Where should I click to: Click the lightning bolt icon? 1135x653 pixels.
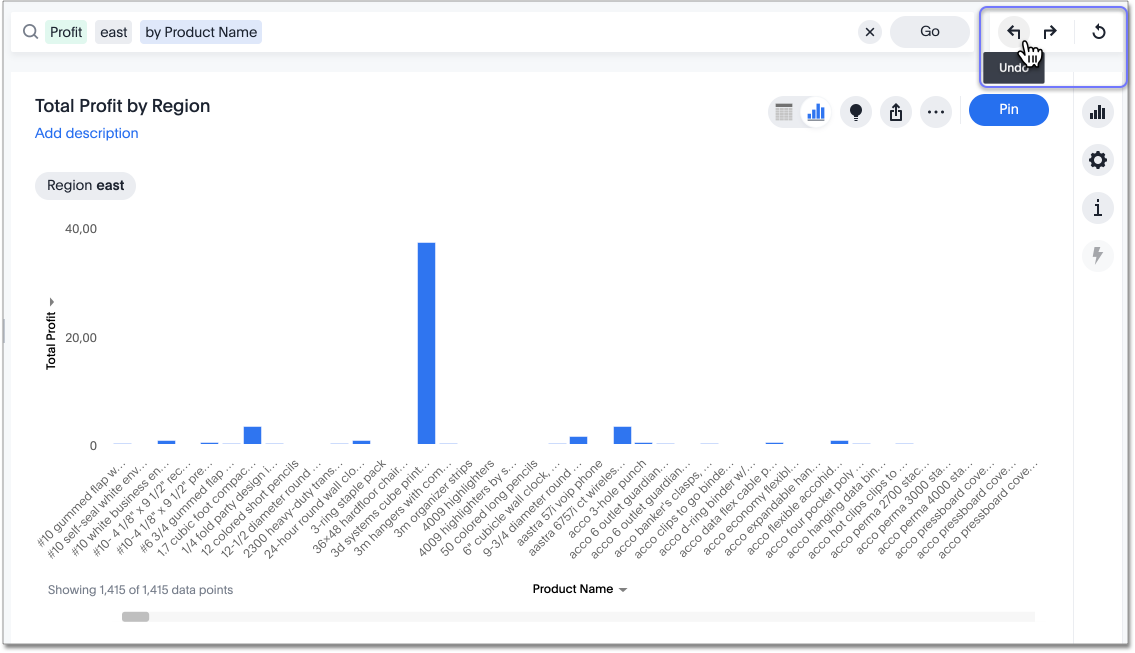pos(1098,256)
